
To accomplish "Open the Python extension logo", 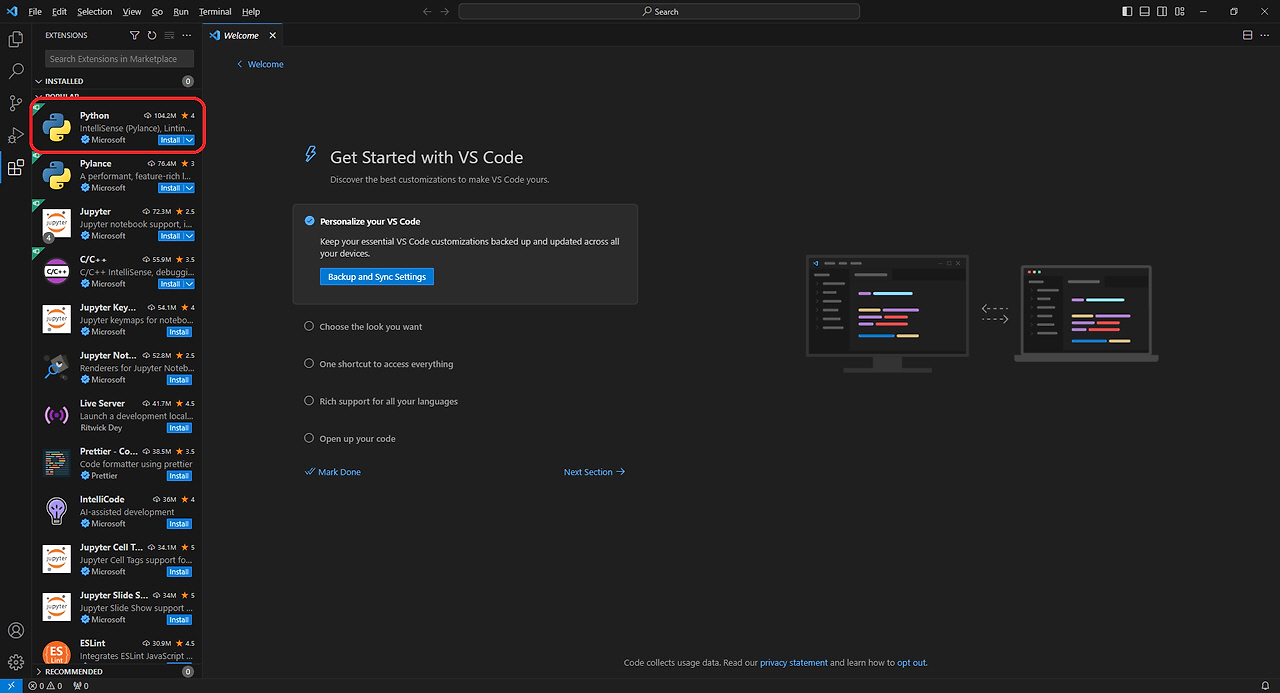I will coord(57,127).
